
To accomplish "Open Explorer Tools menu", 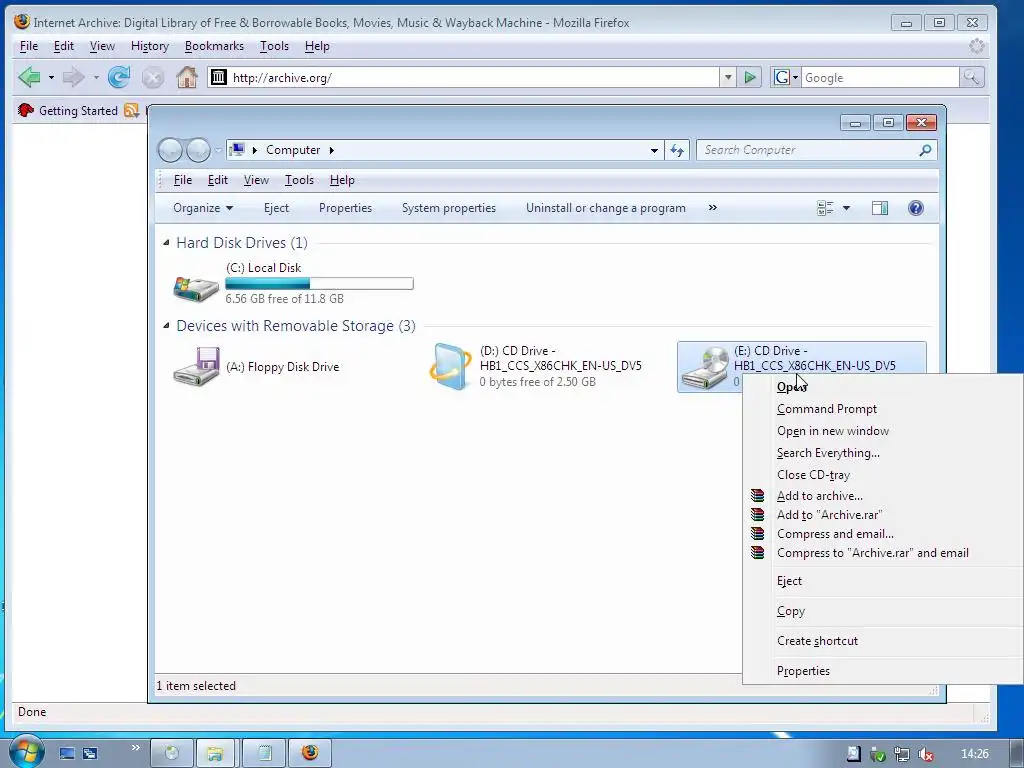I will point(299,180).
